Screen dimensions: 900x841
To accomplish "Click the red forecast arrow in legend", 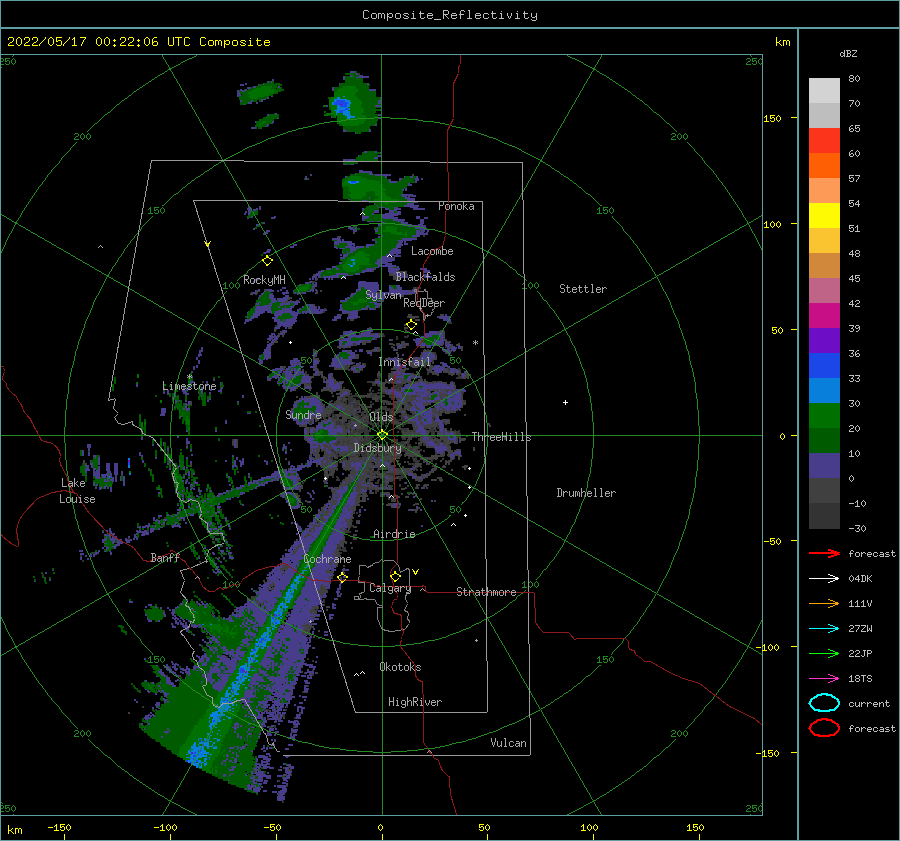I will point(824,553).
